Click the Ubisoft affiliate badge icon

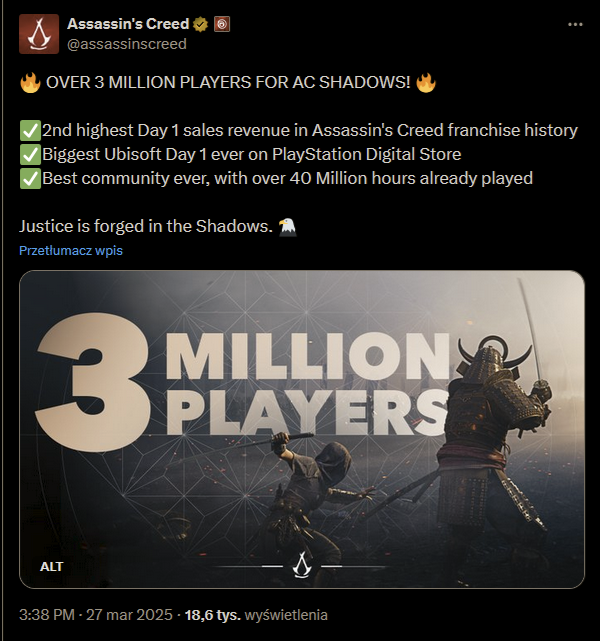click(x=222, y=24)
